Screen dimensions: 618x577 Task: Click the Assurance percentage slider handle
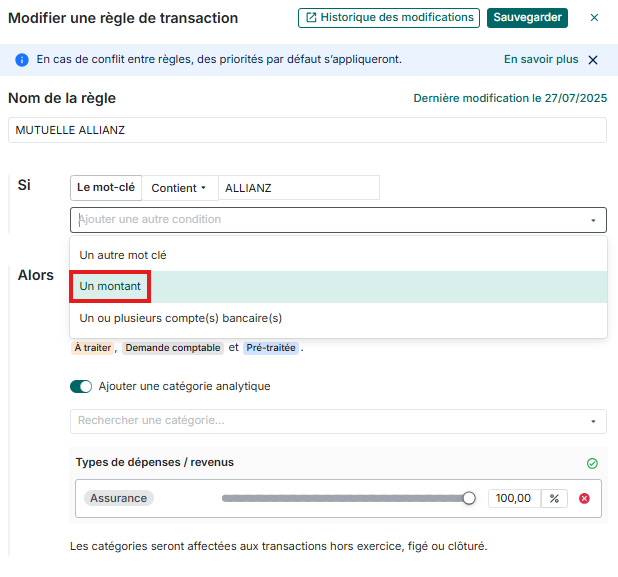point(469,498)
